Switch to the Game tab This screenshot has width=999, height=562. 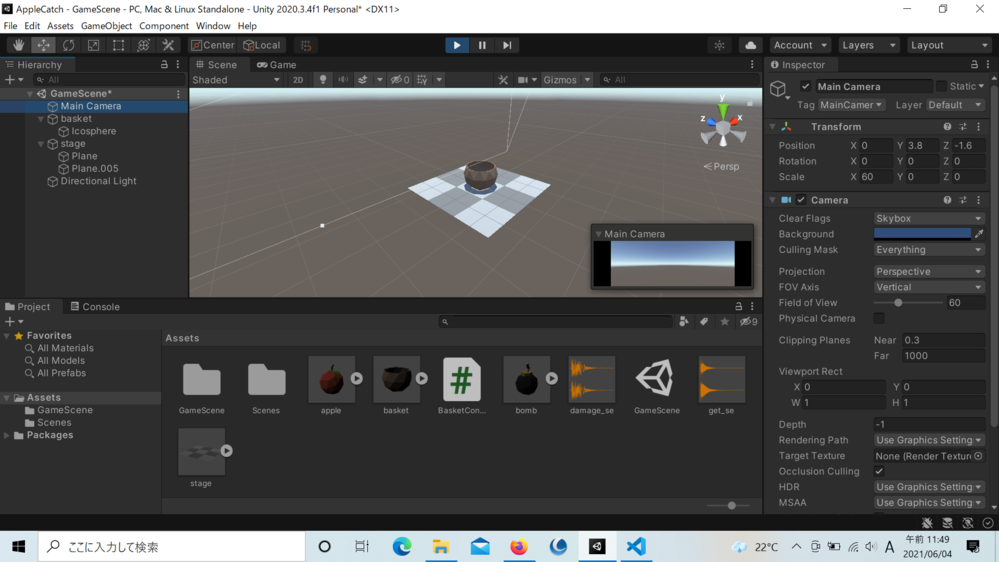pyautogui.click(x=277, y=64)
